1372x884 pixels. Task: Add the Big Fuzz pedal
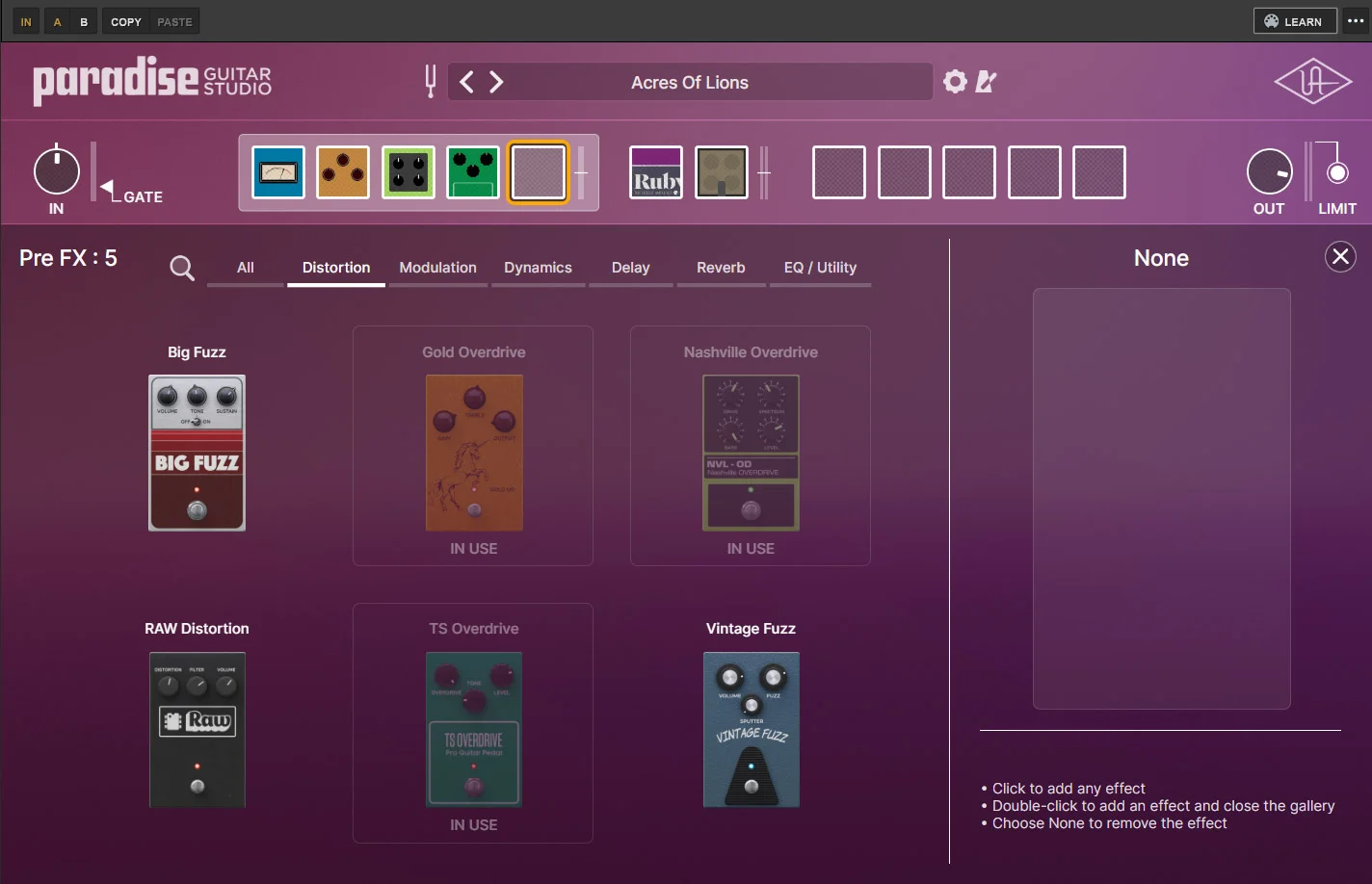click(197, 453)
